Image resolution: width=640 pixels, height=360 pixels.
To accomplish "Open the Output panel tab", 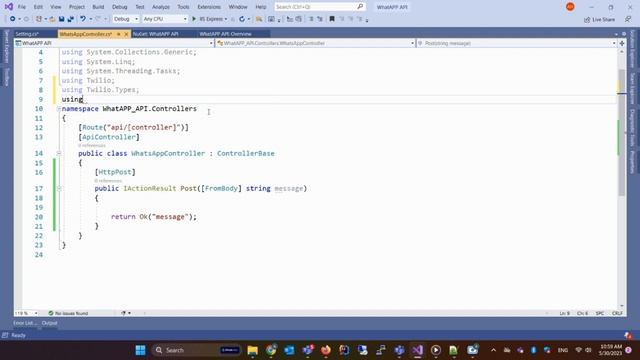I will pos(49,323).
